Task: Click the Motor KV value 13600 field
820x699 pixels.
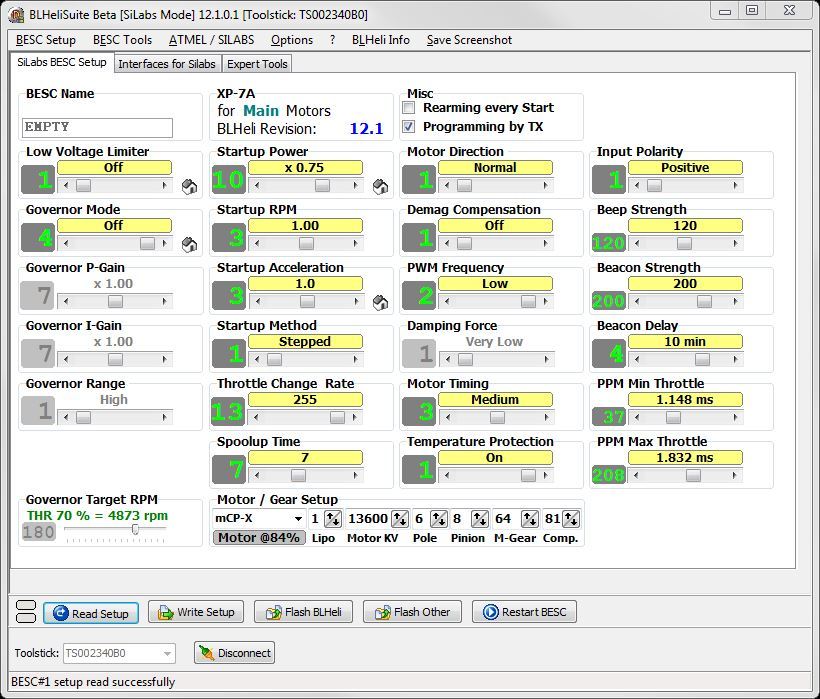Action: click(x=368, y=519)
